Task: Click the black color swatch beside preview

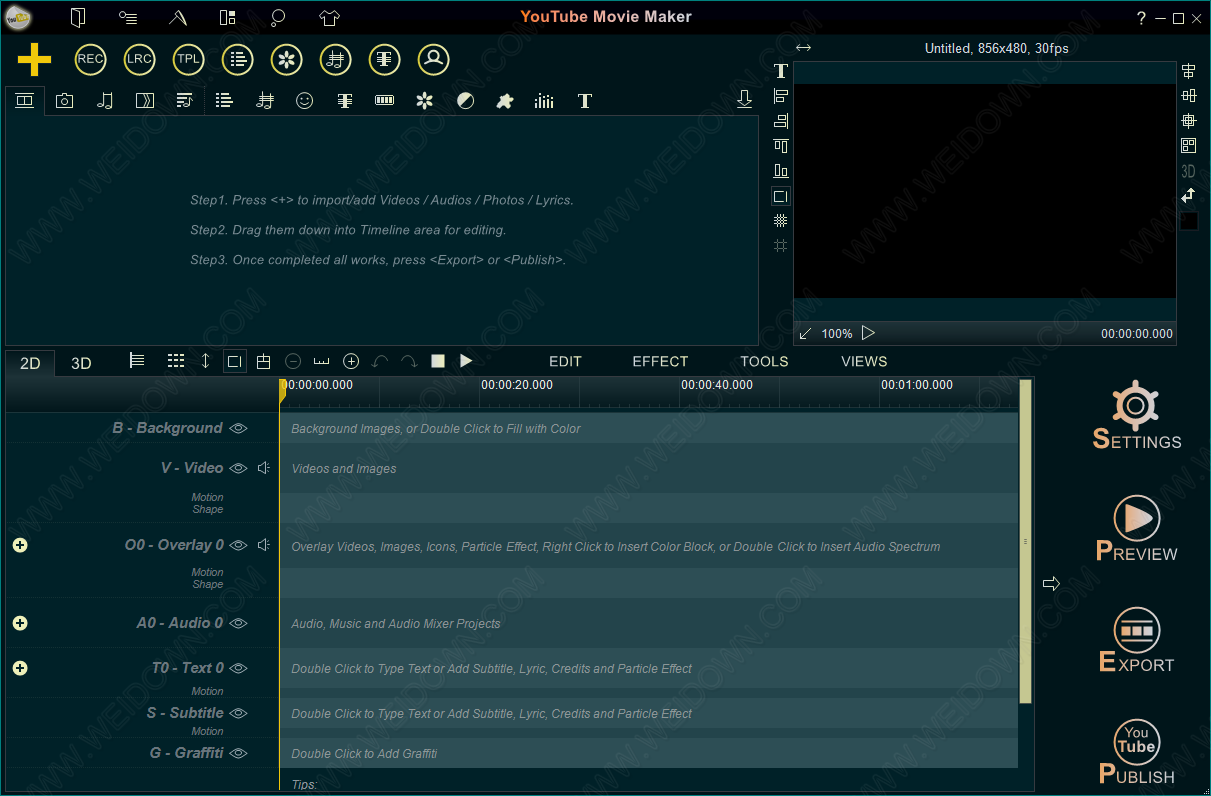Action: coord(1189,221)
